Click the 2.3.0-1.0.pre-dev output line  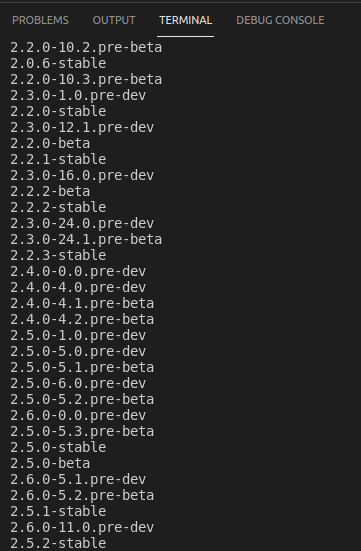pos(78,96)
